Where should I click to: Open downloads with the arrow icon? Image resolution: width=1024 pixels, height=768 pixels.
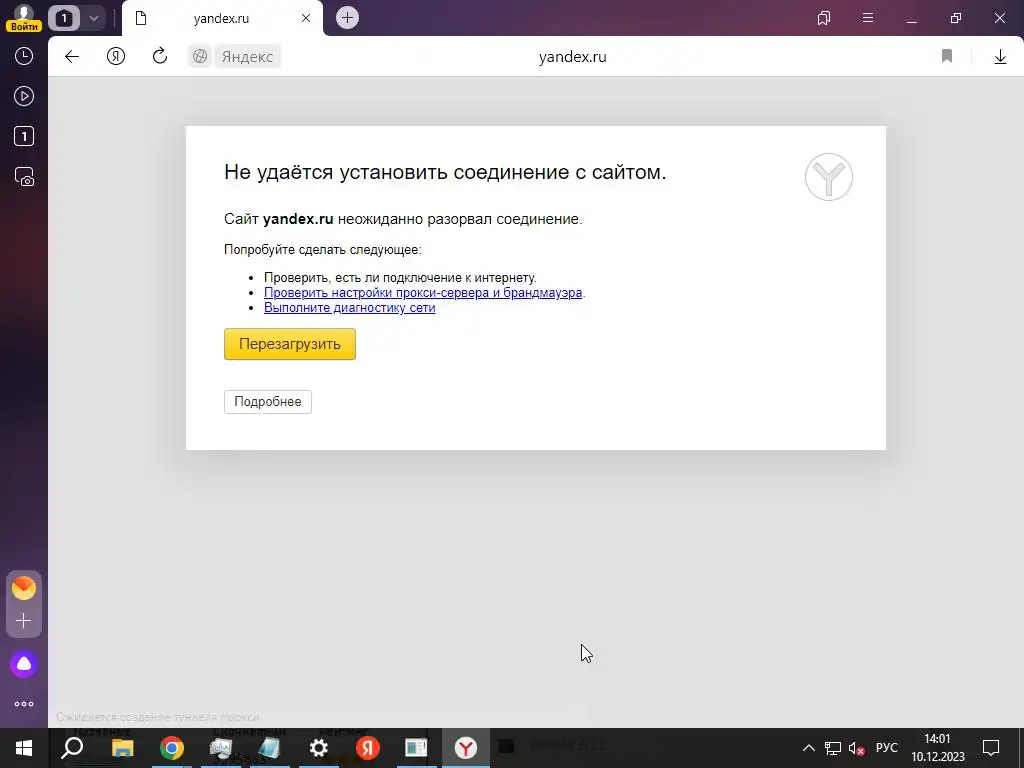point(1000,57)
